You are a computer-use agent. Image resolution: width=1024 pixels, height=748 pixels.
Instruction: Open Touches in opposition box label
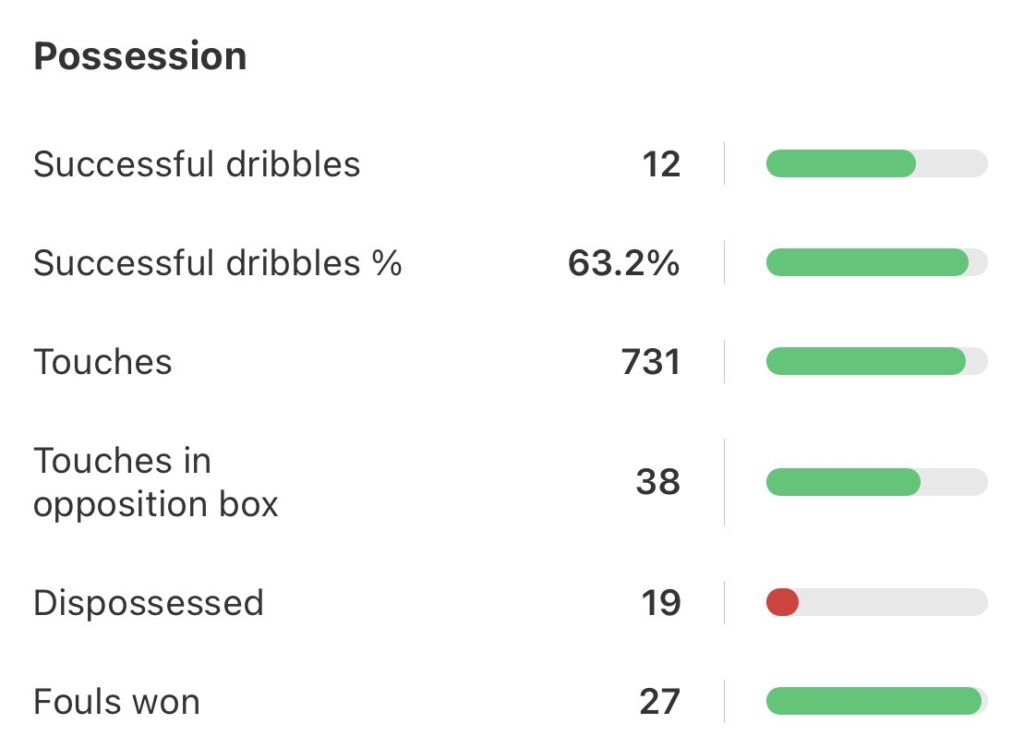coord(155,482)
